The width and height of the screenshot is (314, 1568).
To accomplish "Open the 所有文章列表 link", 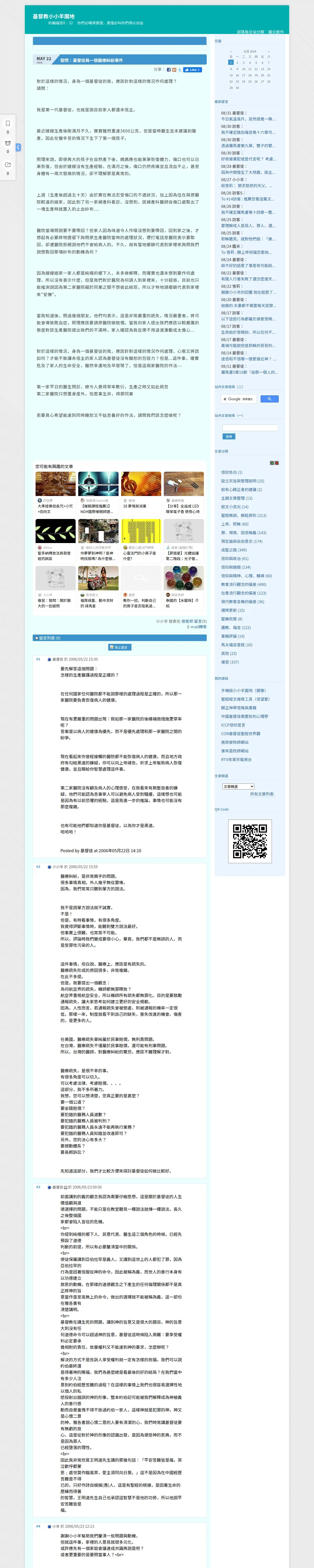I will 262,794.
